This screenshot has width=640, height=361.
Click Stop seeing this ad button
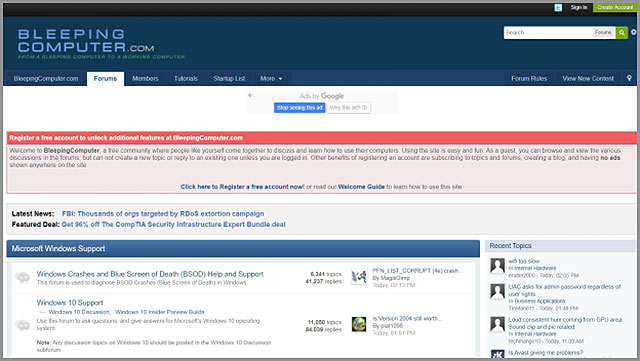coord(300,108)
